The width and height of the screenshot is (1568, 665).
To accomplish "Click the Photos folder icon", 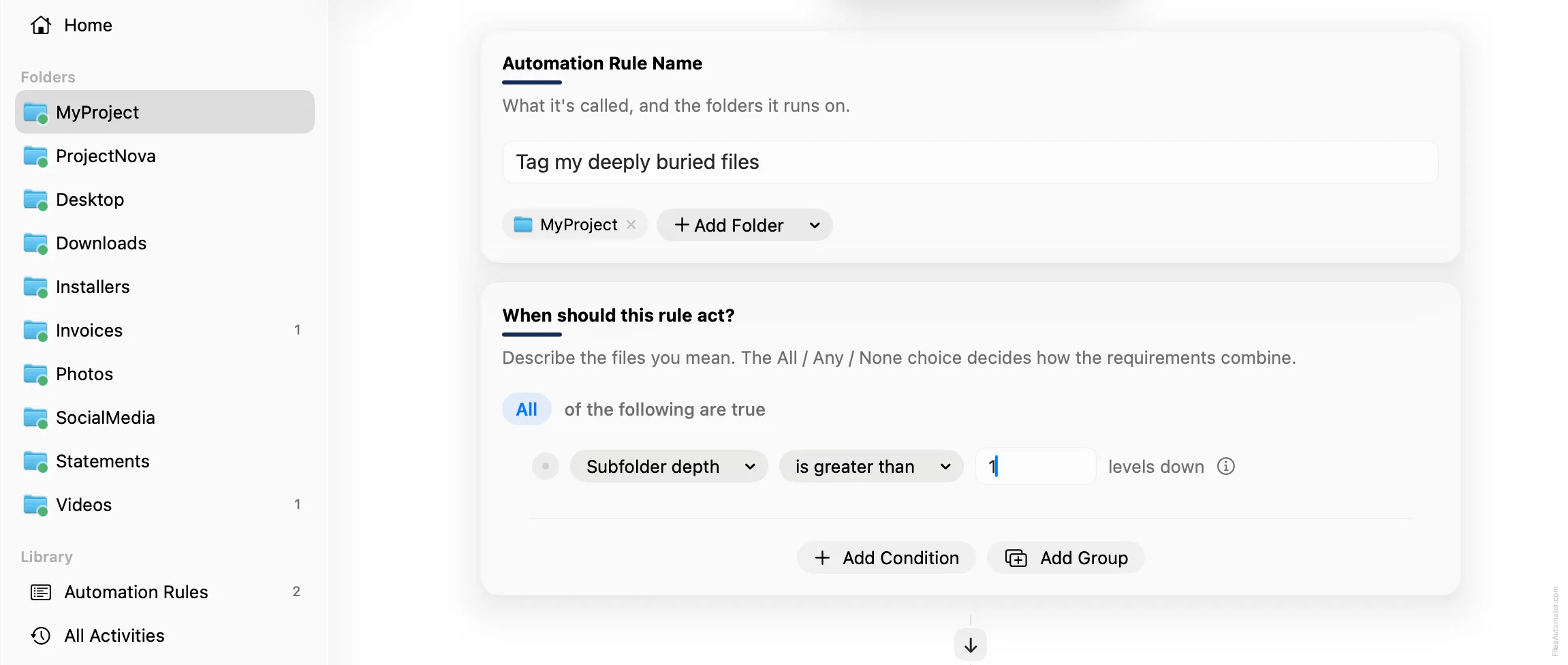I will point(35,374).
